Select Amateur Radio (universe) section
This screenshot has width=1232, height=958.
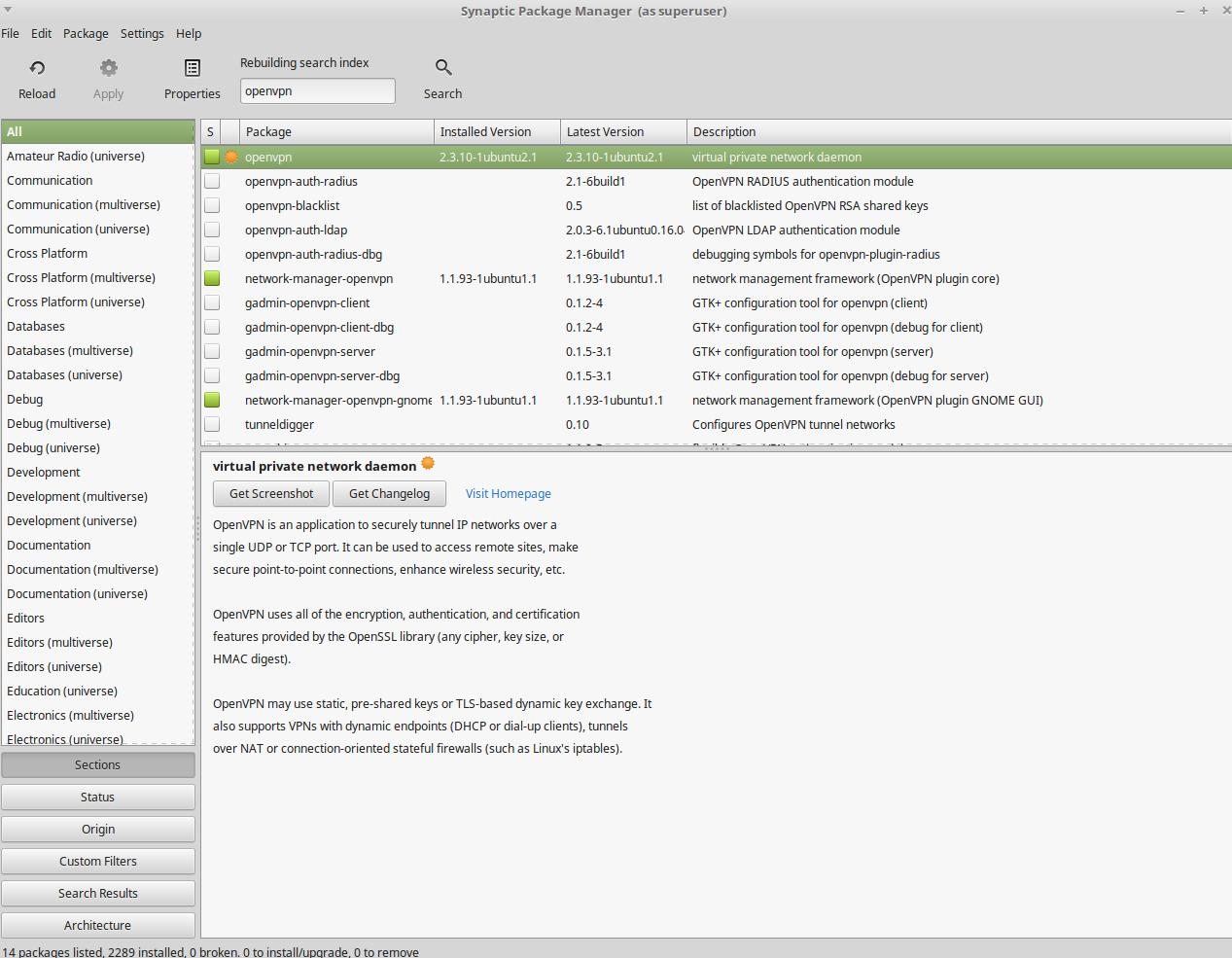pyautogui.click(x=97, y=156)
